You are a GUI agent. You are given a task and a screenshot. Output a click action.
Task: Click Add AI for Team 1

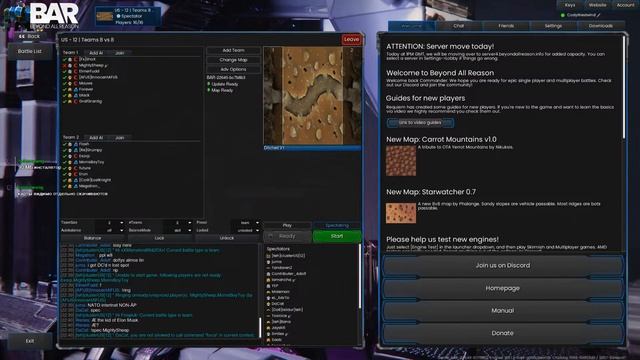[96, 53]
